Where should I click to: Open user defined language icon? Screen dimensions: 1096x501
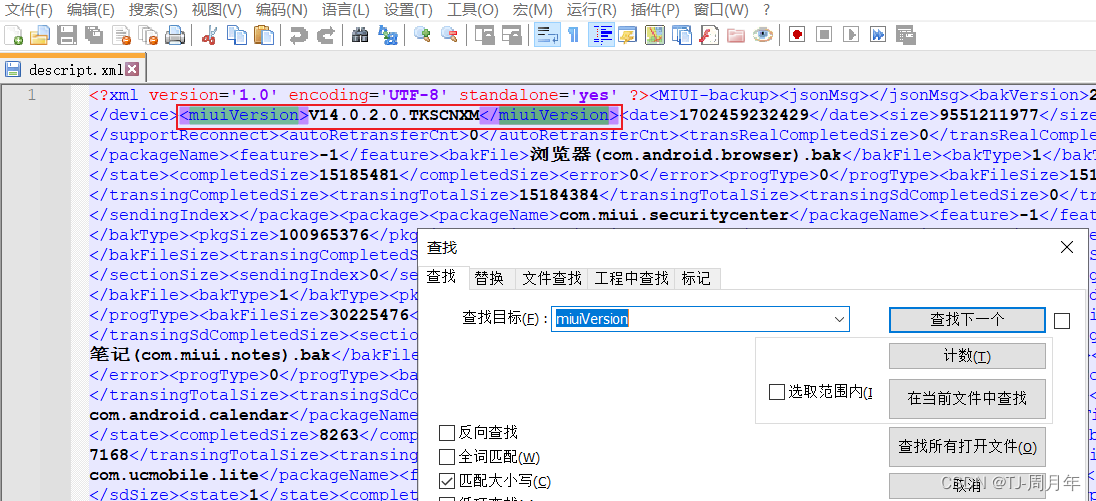pos(627,34)
